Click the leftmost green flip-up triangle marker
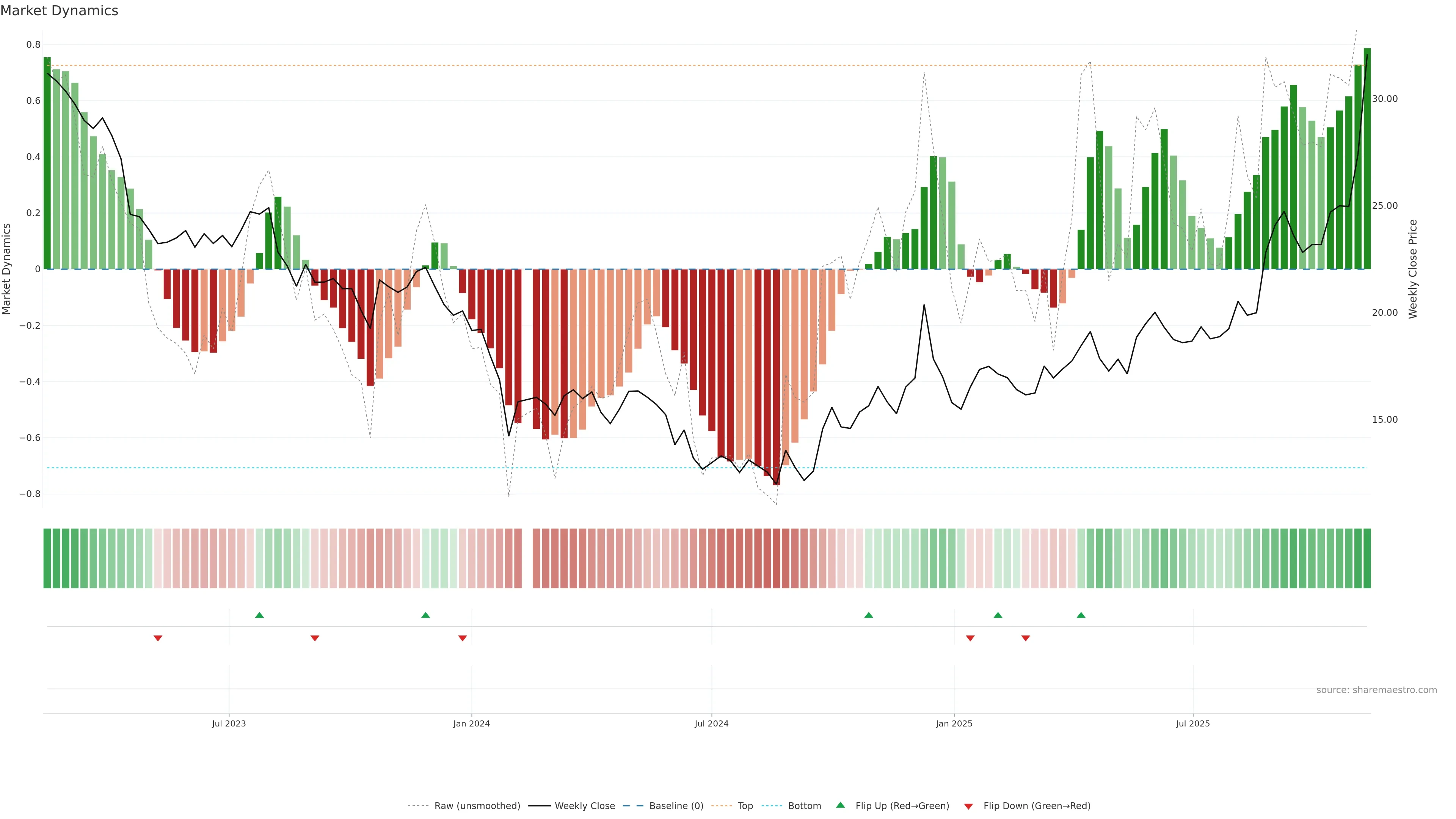The width and height of the screenshot is (1456, 819). coord(259,615)
